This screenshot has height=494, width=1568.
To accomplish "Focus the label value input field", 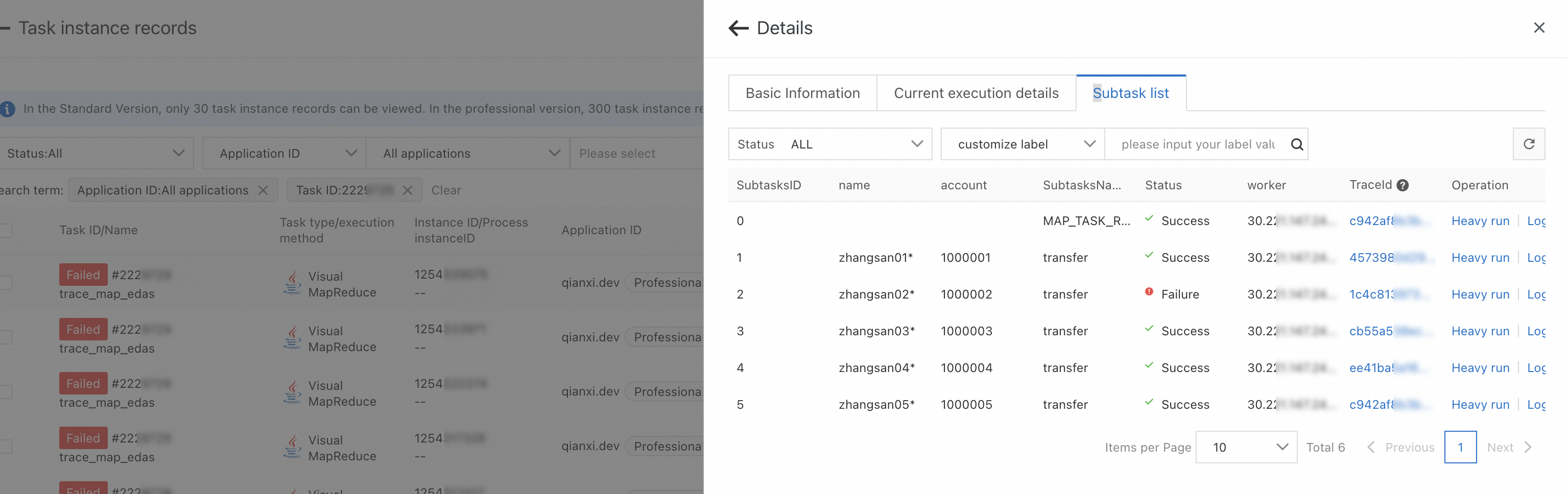I will coord(1197,144).
